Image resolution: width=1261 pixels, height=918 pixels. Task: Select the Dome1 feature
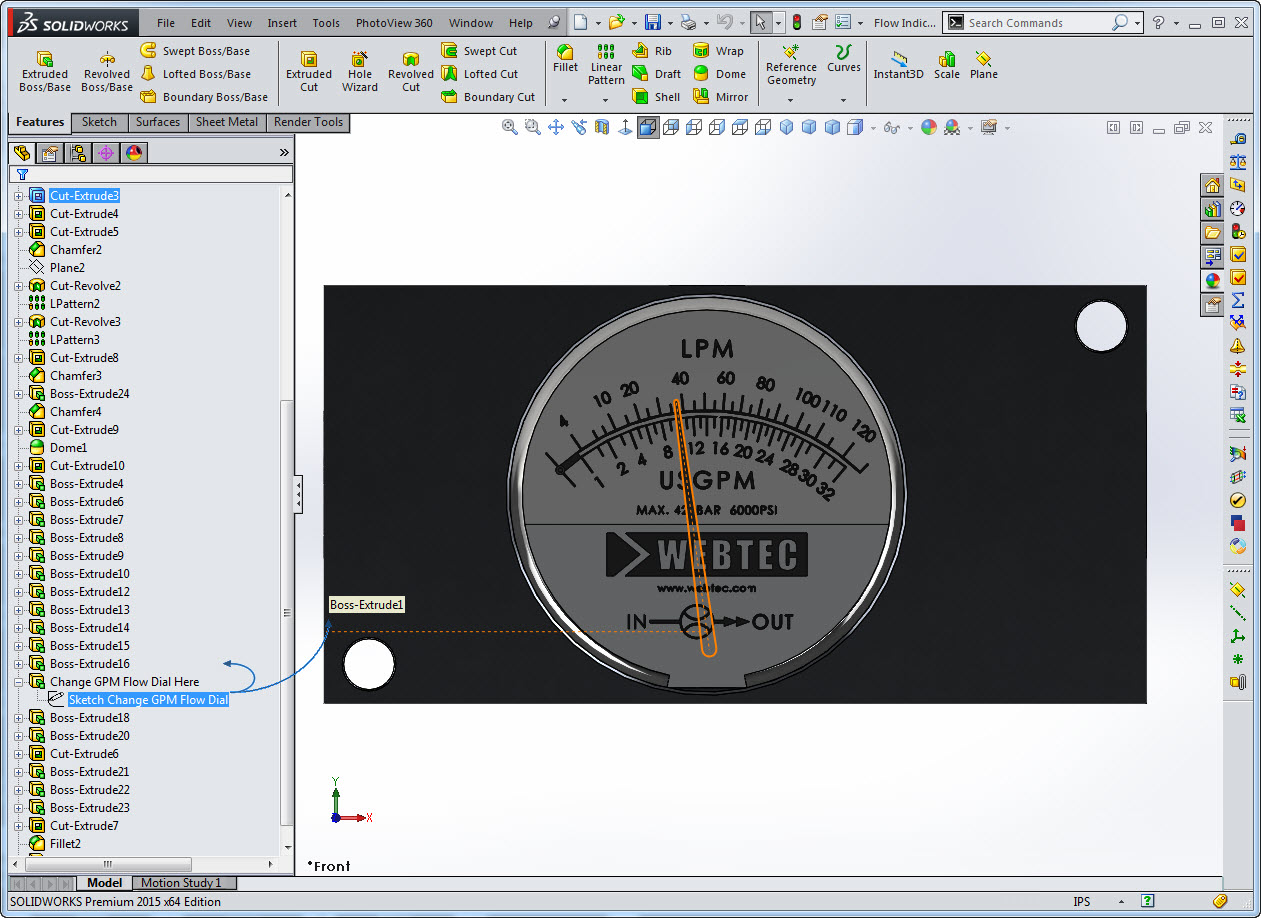(68, 448)
